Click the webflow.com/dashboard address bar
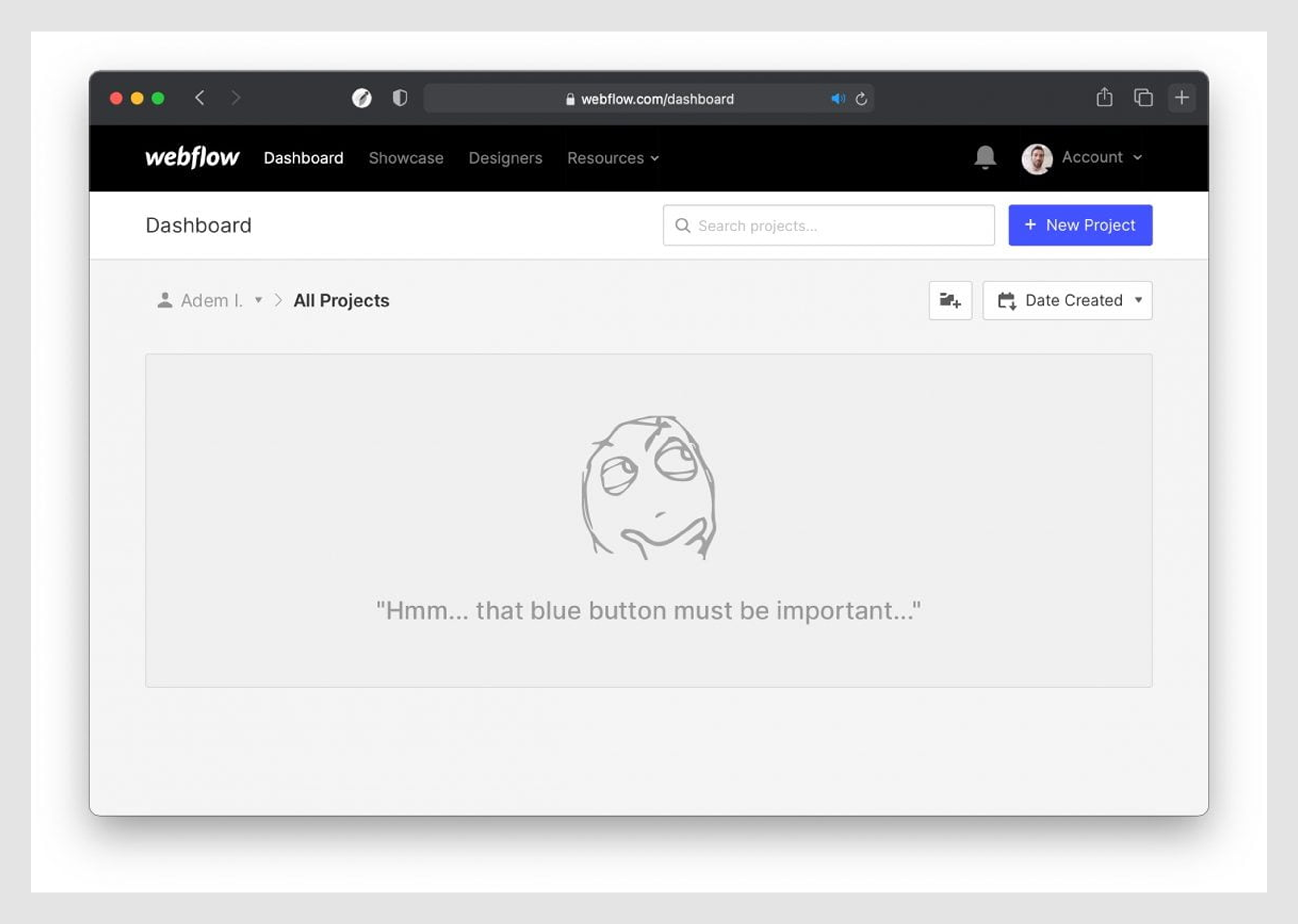 [x=648, y=98]
